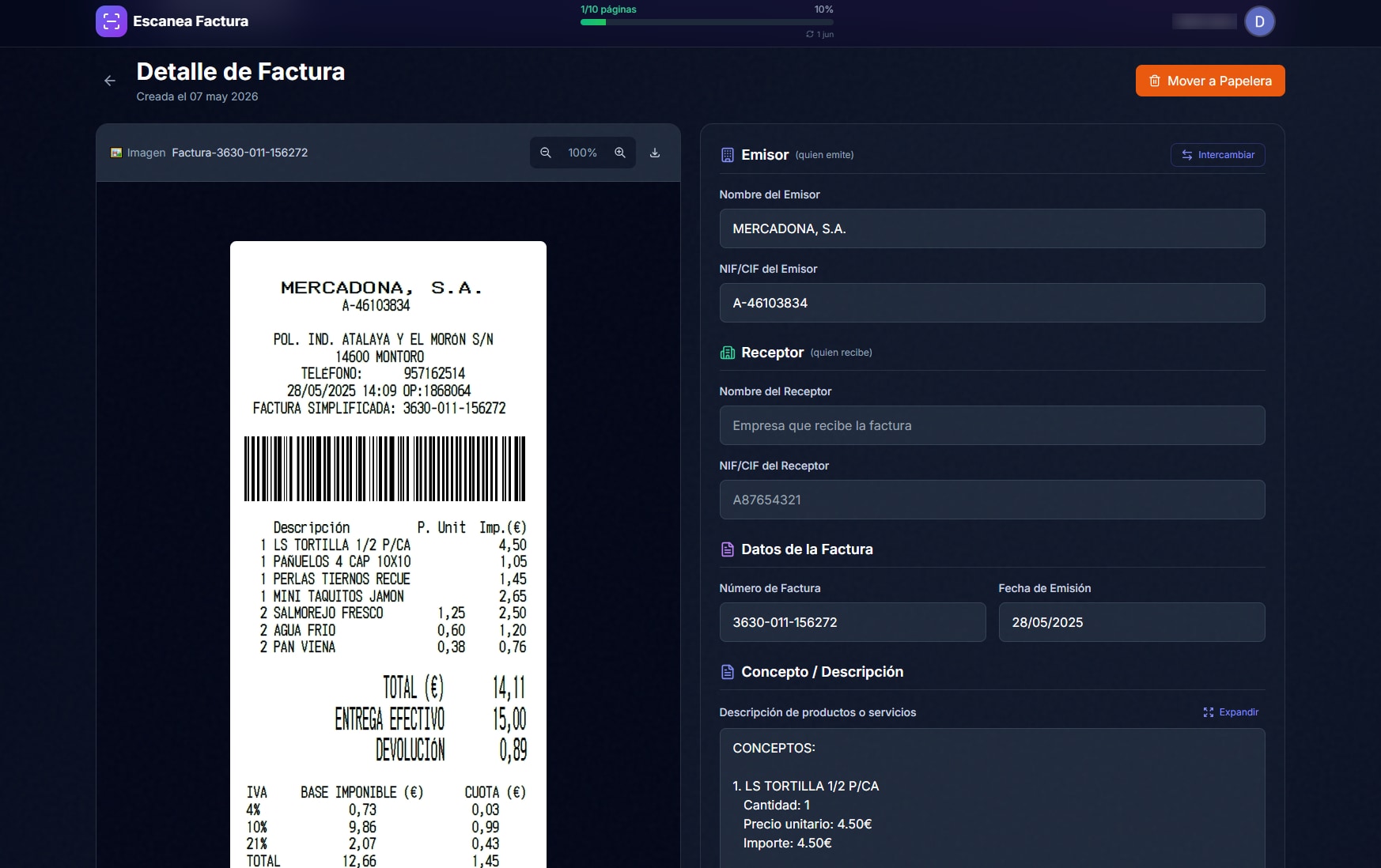Click the Mover a Papelera button
Screen dimensions: 1381x868
pos(1210,81)
